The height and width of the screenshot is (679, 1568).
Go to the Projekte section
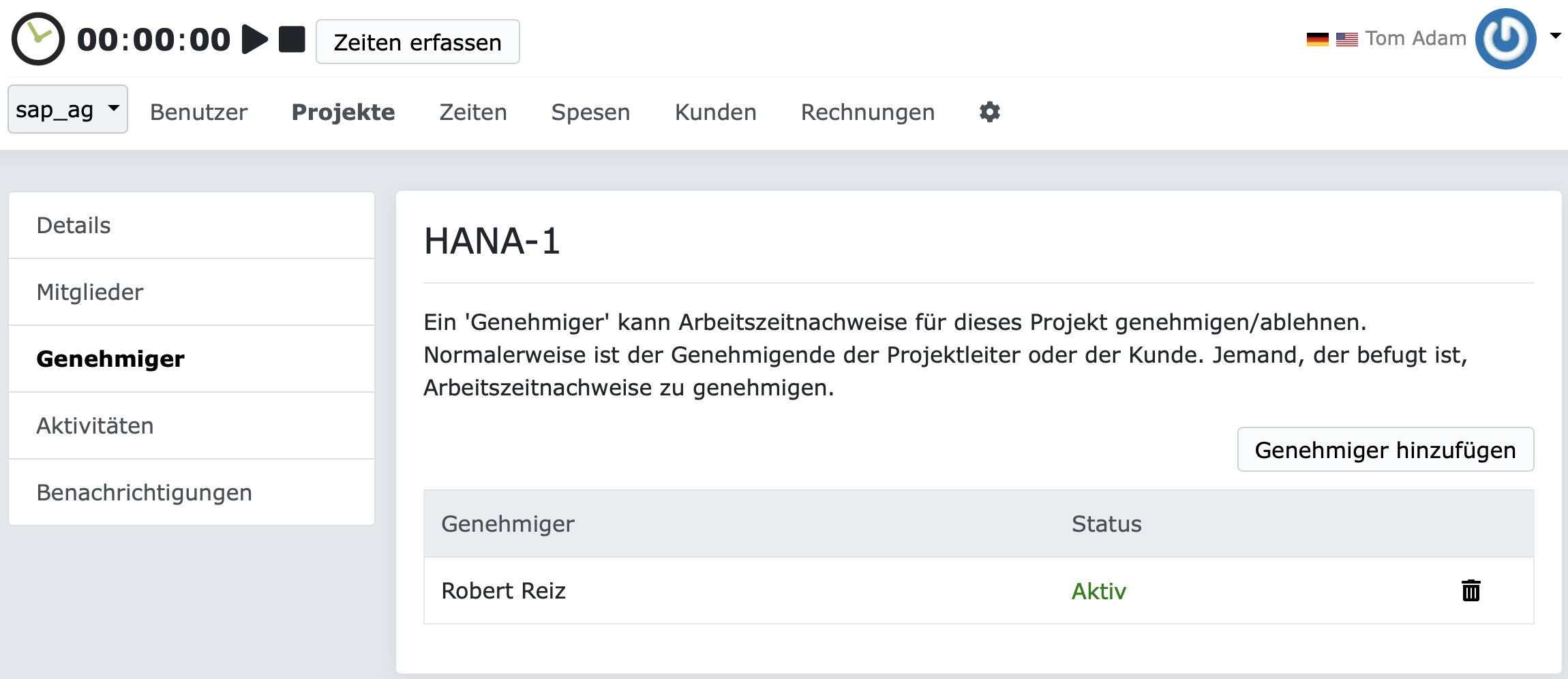tap(343, 112)
